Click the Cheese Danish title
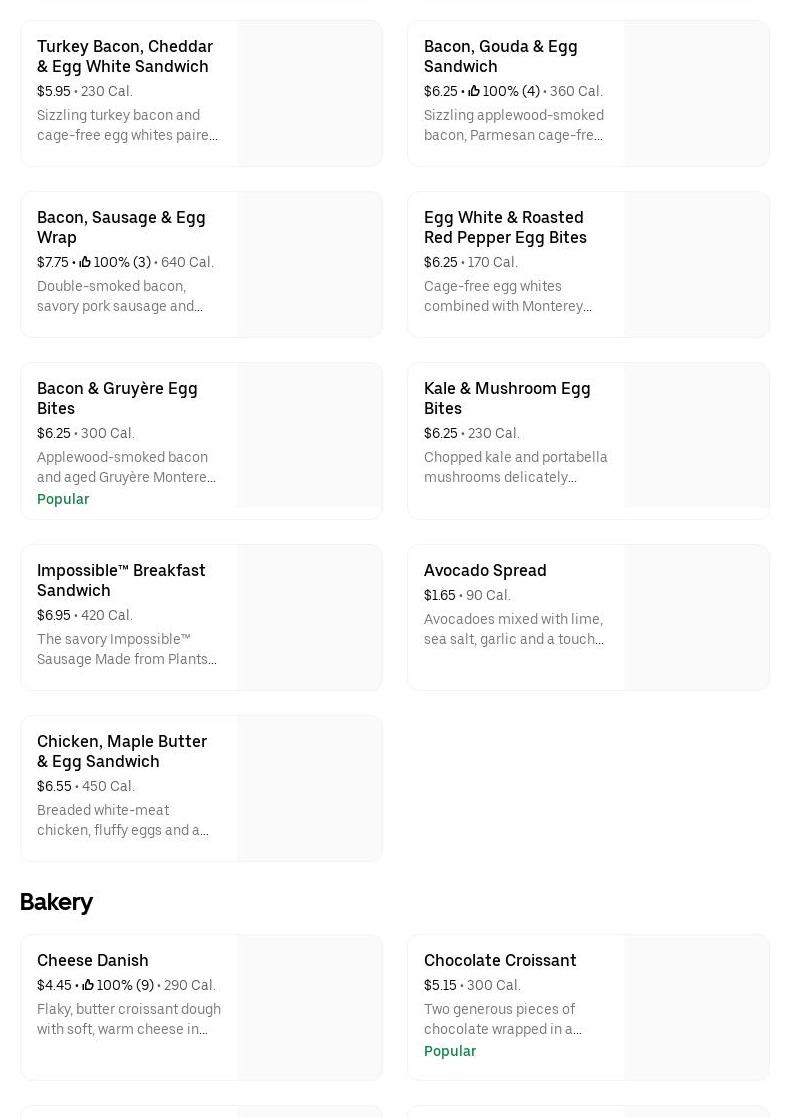Image resolution: width=804 pixels, height=1118 pixels. tap(93, 960)
